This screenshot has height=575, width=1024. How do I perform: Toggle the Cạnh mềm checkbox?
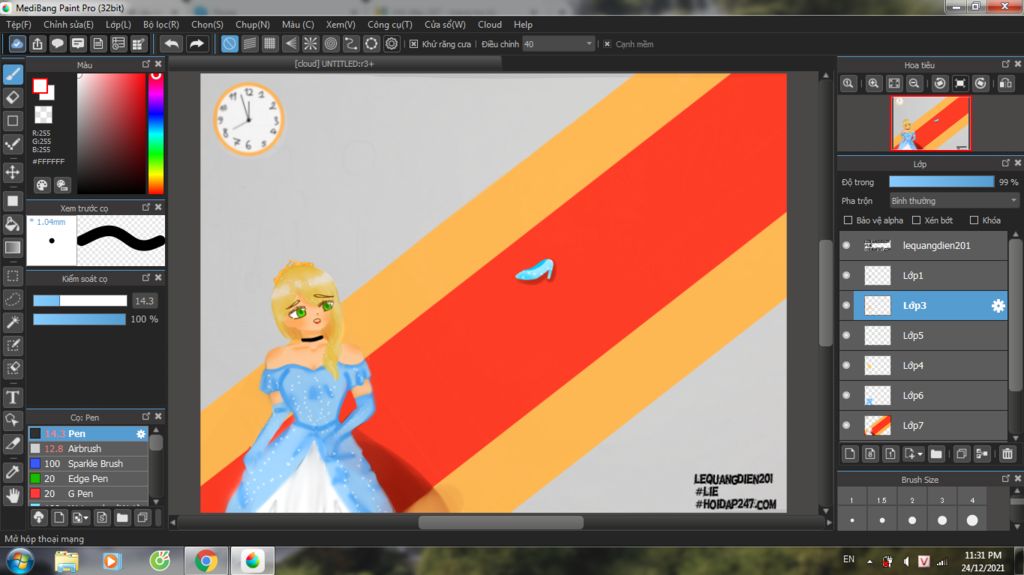(607, 44)
